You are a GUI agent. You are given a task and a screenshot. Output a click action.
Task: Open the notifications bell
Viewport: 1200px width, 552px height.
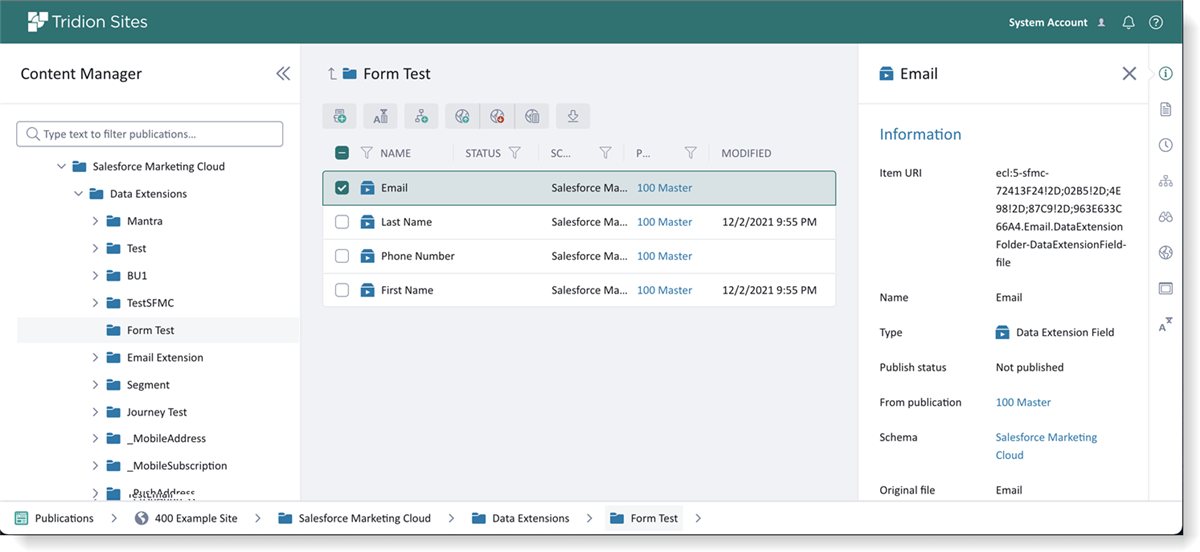click(1129, 22)
